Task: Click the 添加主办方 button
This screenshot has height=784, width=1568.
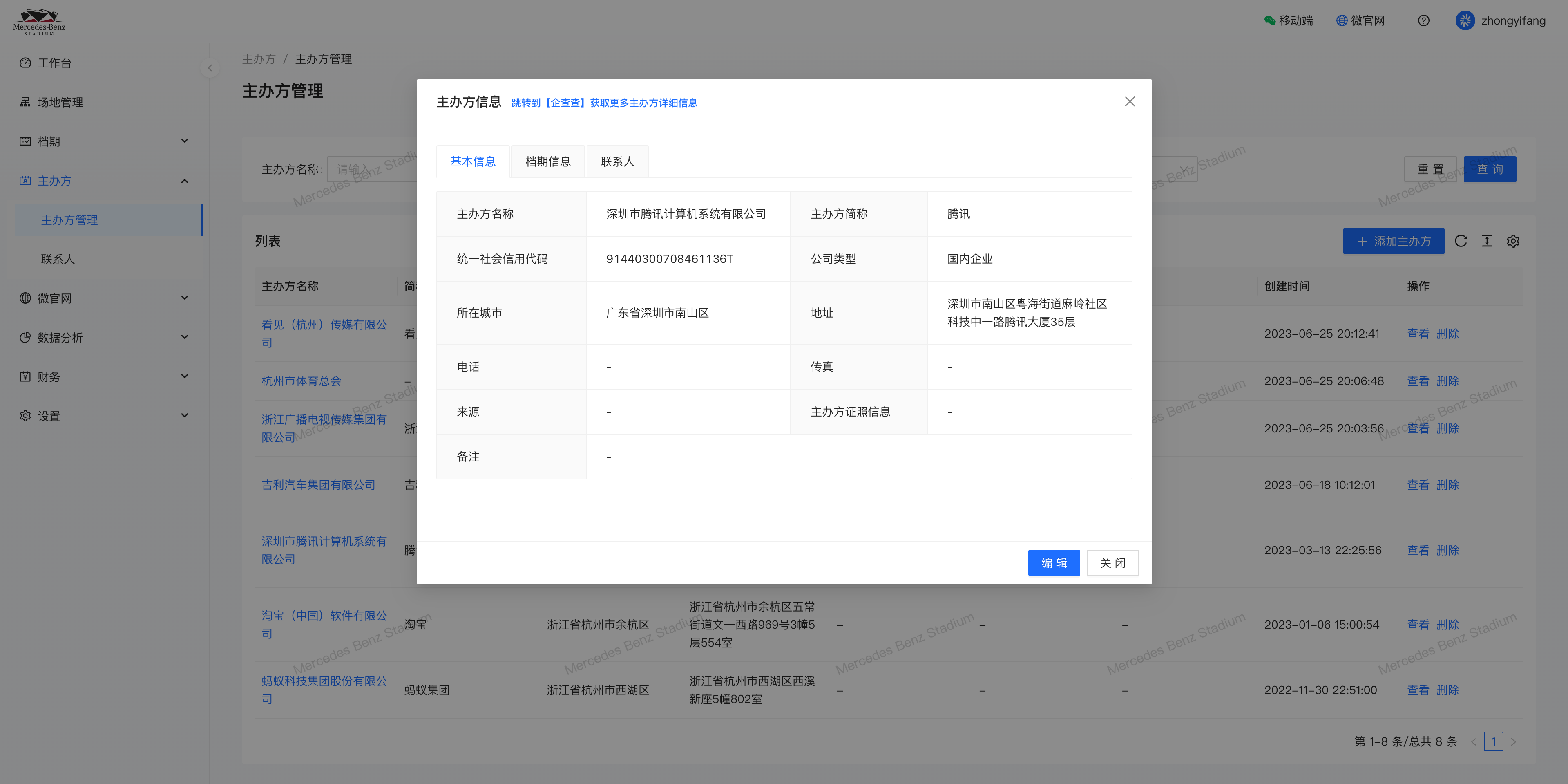Action: coord(1393,241)
